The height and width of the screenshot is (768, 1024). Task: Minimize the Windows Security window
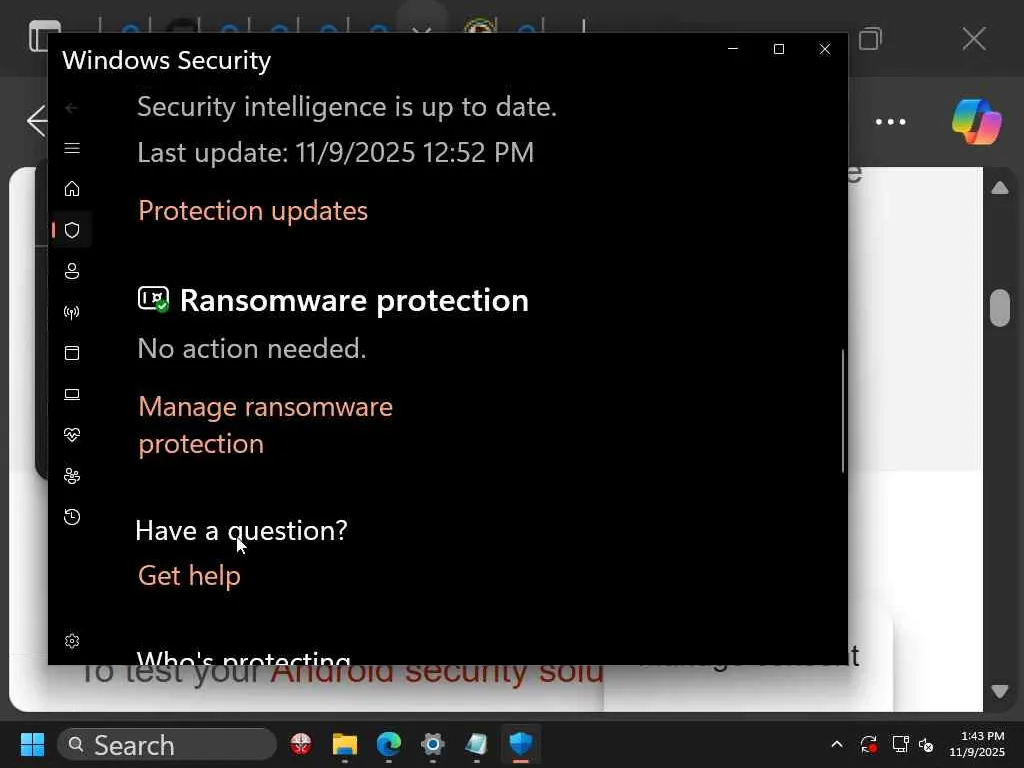coord(733,49)
